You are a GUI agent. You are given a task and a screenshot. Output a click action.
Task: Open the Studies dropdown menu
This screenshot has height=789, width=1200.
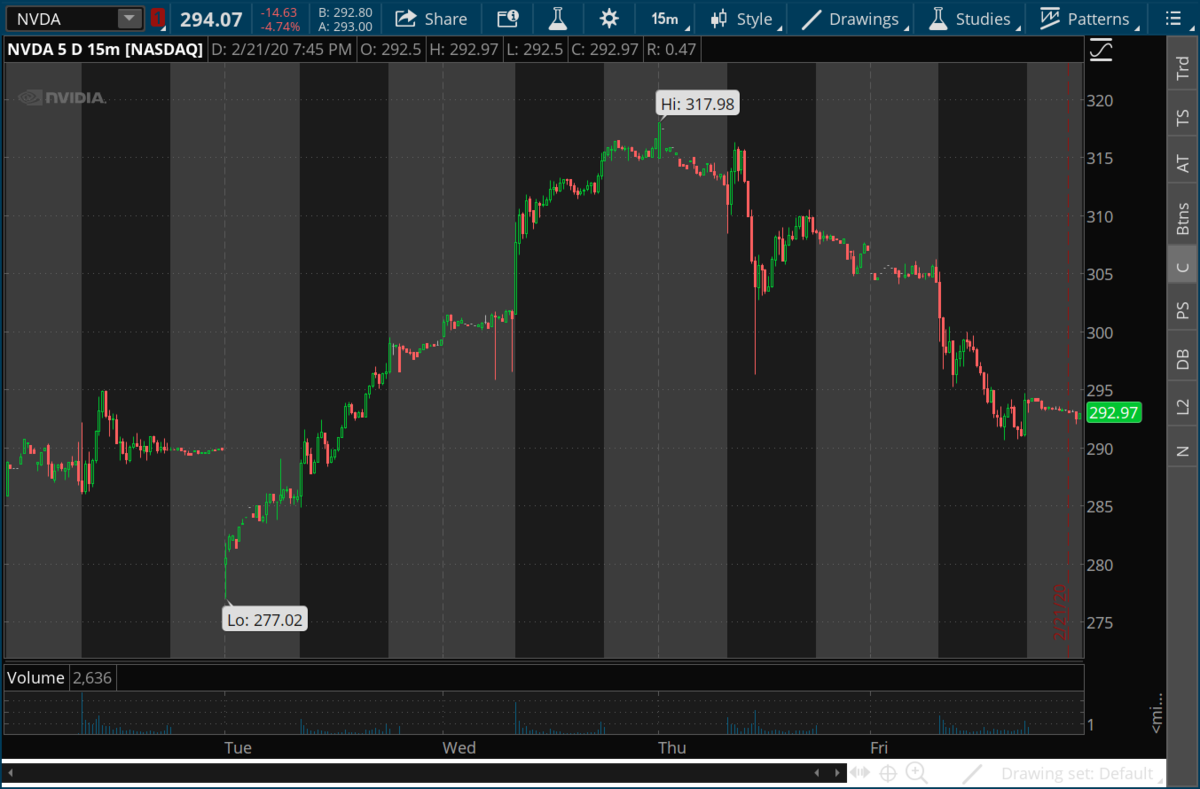point(973,18)
